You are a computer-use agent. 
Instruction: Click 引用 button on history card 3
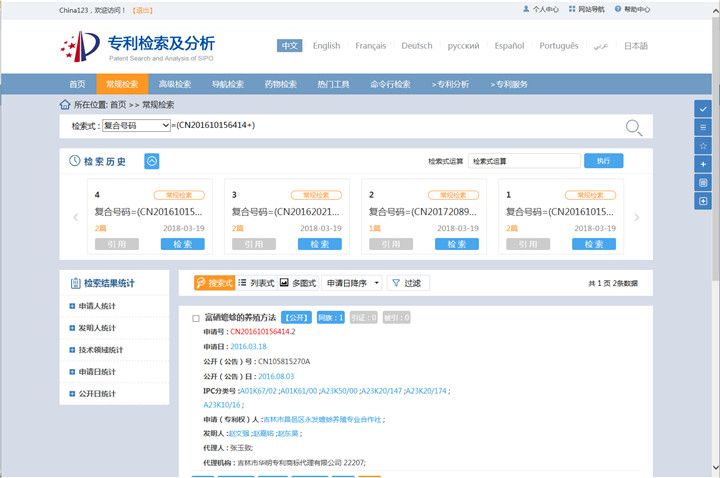[254, 244]
